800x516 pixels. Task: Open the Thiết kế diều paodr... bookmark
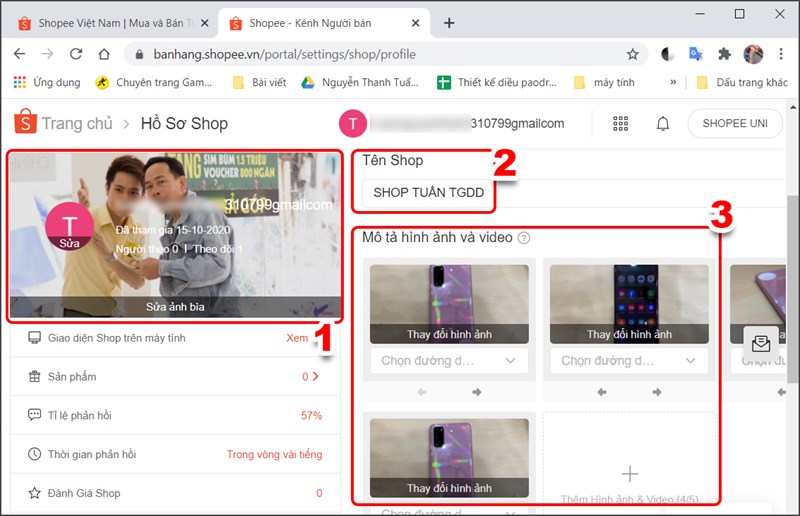point(497,82)
